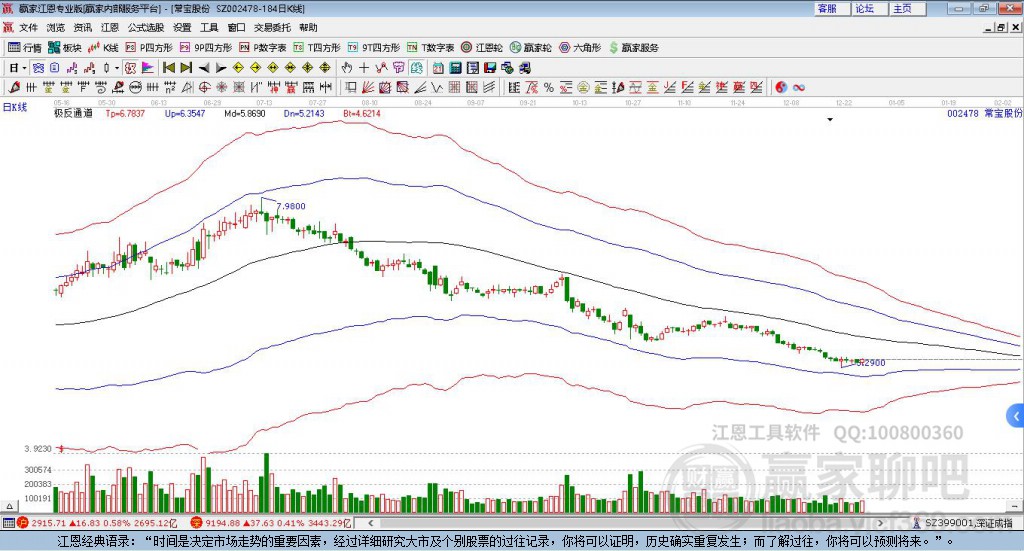Open the 浏览 menu
The height and width of the screenshot is (551, 1024).
pyautogui.click(x=56, y=27)
